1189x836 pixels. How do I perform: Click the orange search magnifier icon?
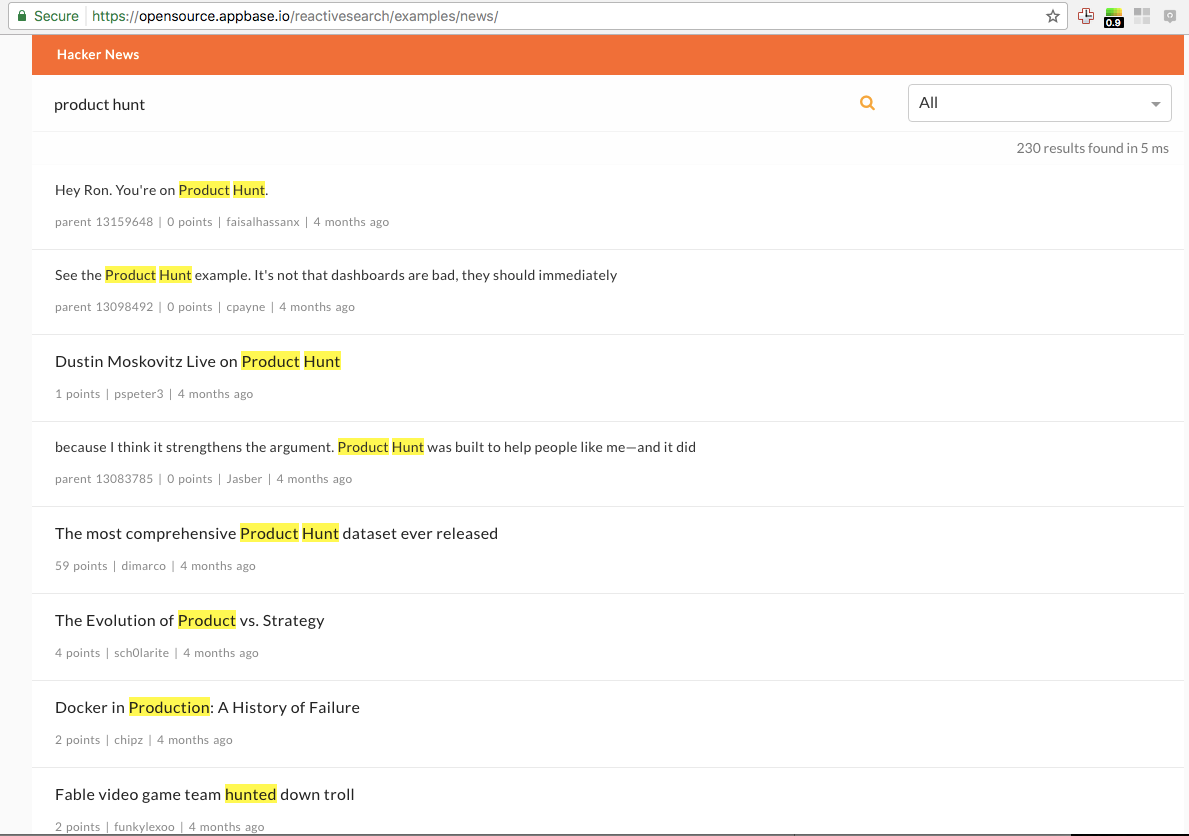[x=867, y=103]
